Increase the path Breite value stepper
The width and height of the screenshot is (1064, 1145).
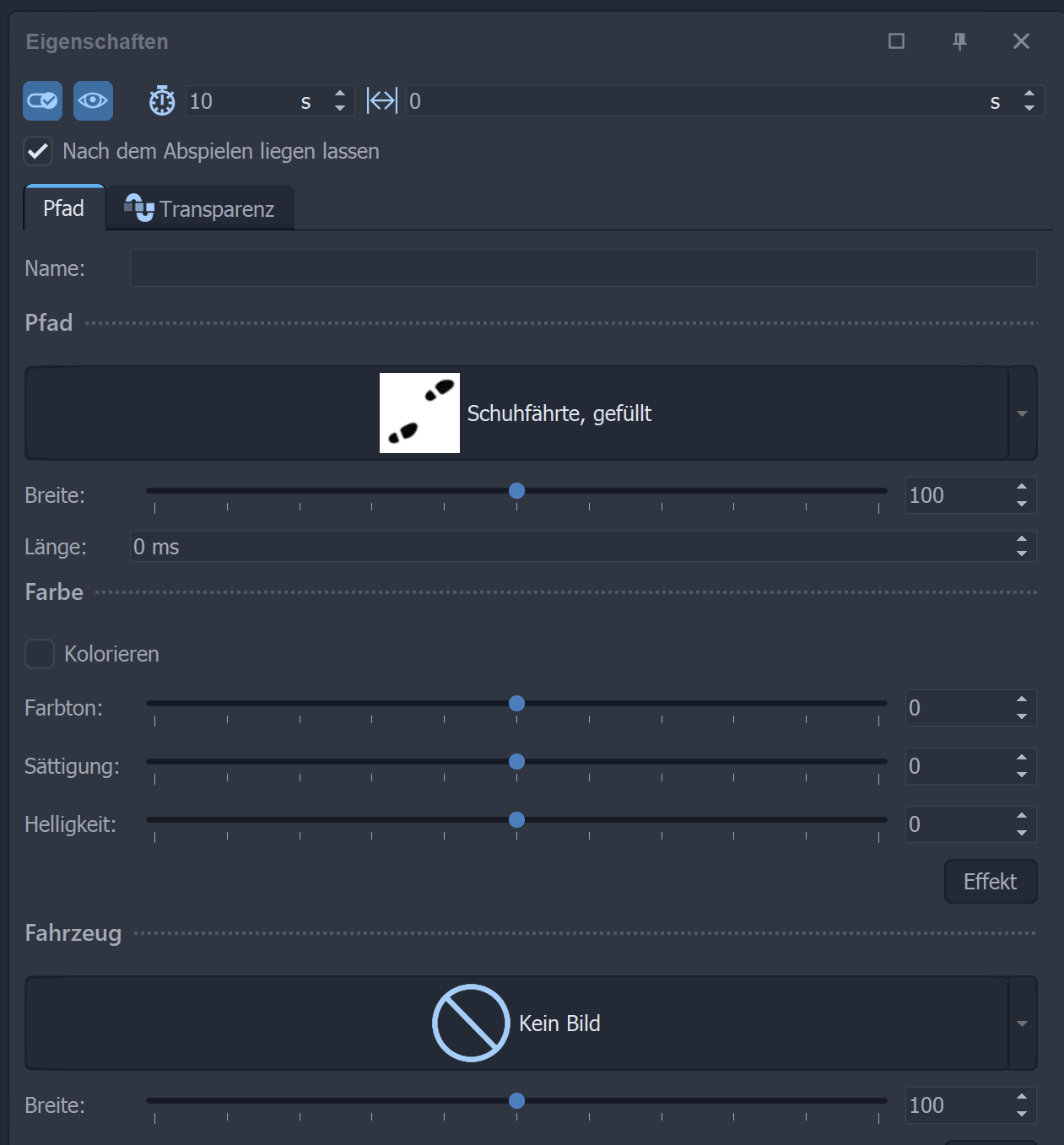point(1022,488)
